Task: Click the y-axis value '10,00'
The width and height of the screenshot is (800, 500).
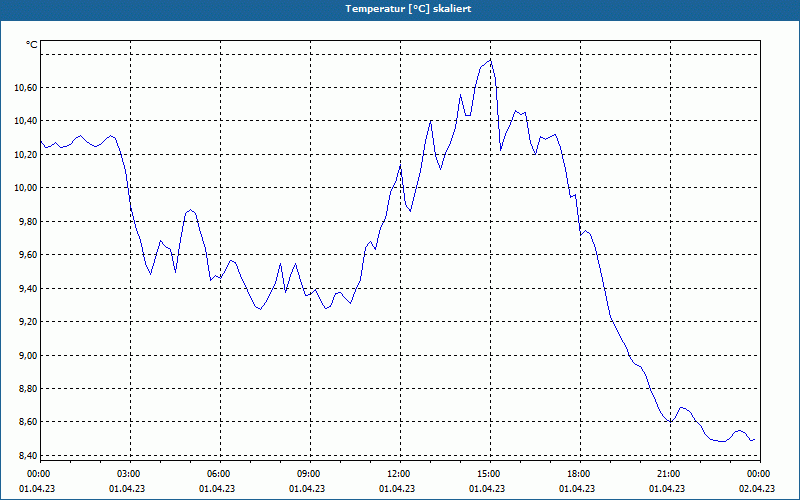Action: tap(26, 188)
